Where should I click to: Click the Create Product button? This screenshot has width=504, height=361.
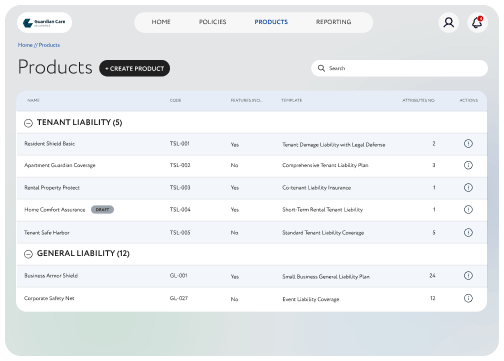(x=134, y=68)
